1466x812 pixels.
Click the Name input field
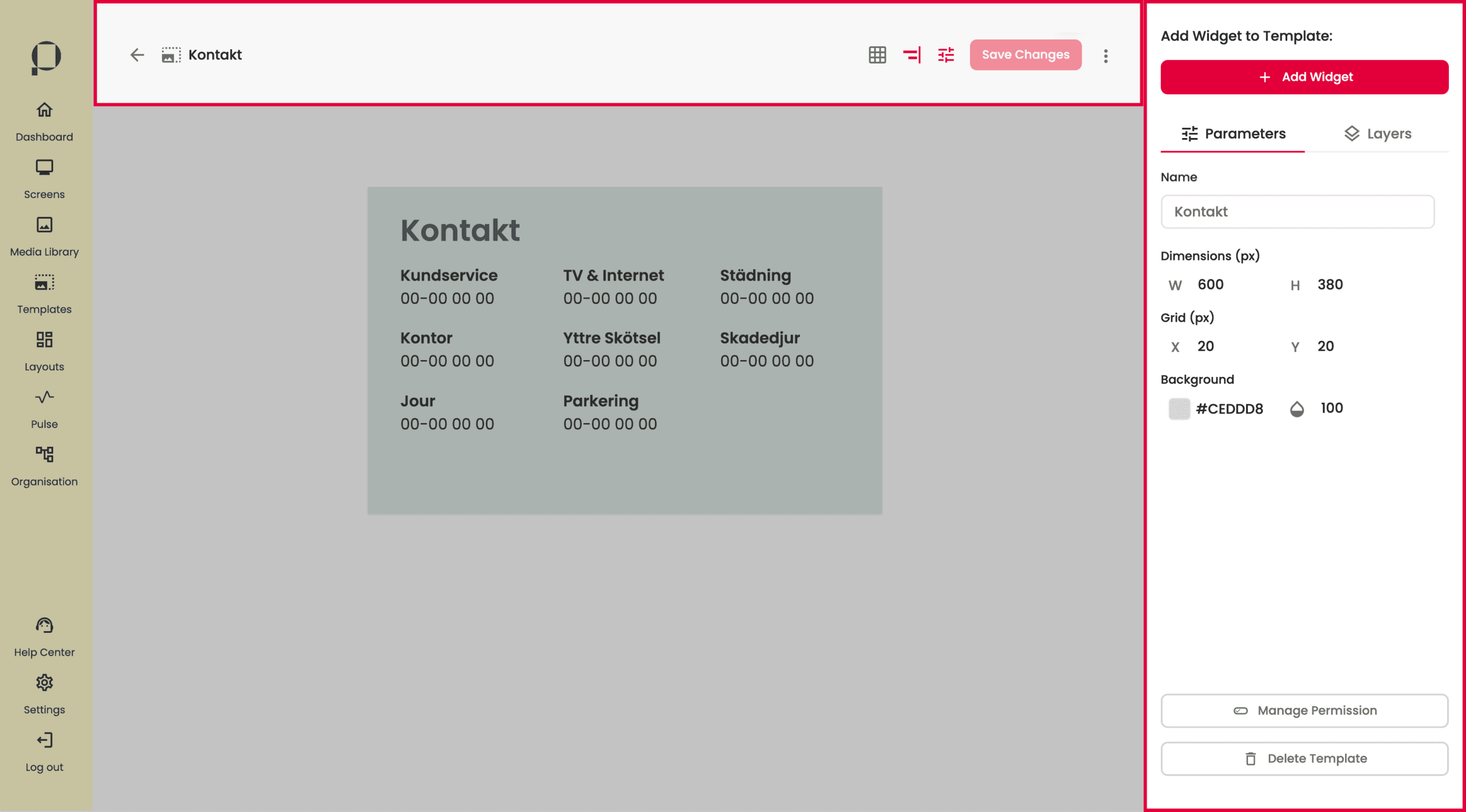point(1297,212)
